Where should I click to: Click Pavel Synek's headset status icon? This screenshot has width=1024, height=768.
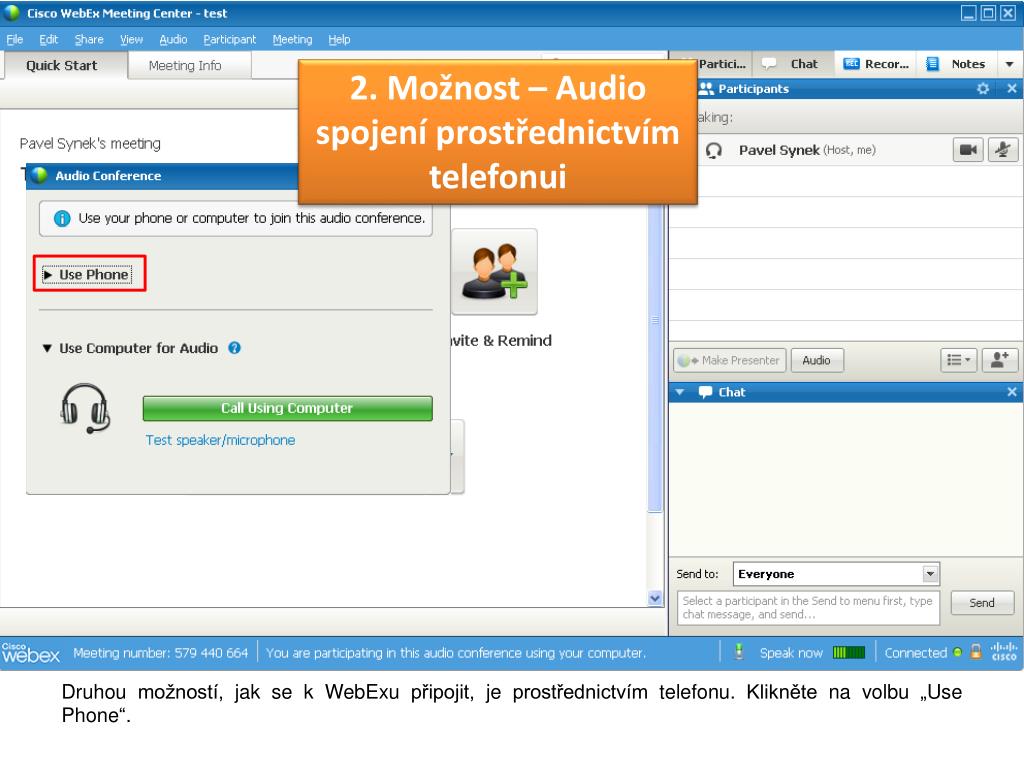tap(714, 151)
